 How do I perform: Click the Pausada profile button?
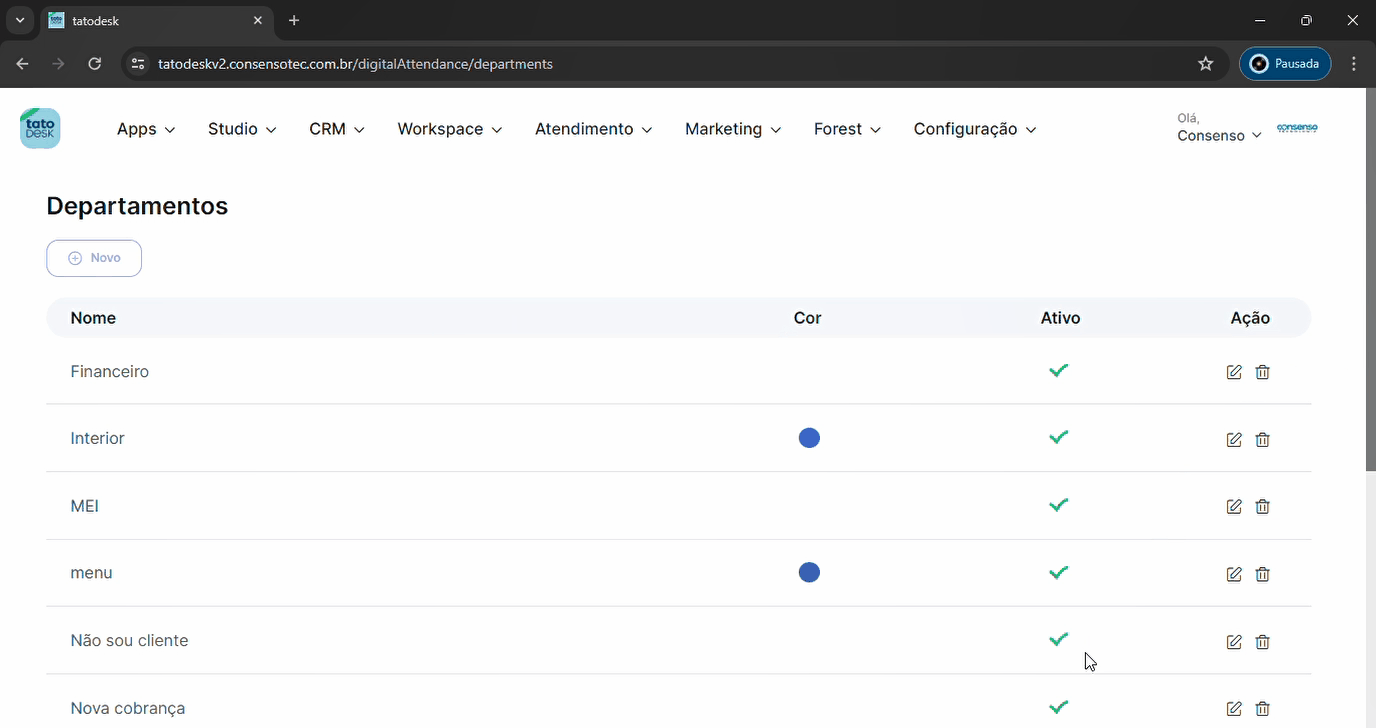pos(1285,64)
